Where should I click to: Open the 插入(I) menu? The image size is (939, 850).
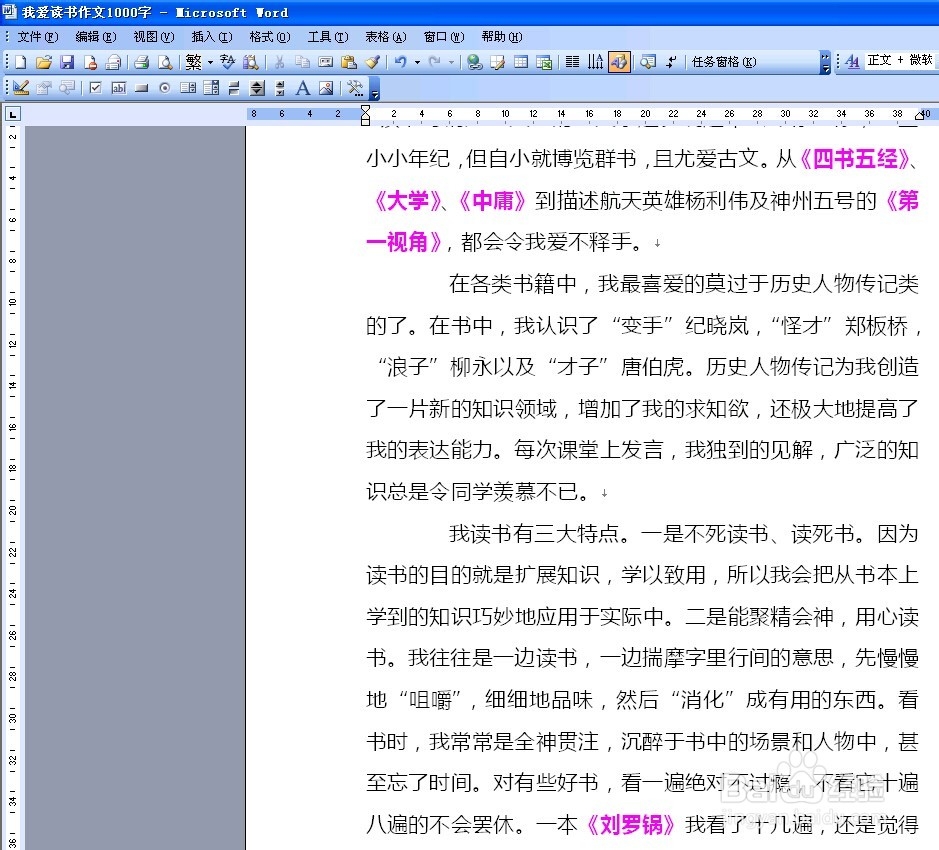(212, 37)
